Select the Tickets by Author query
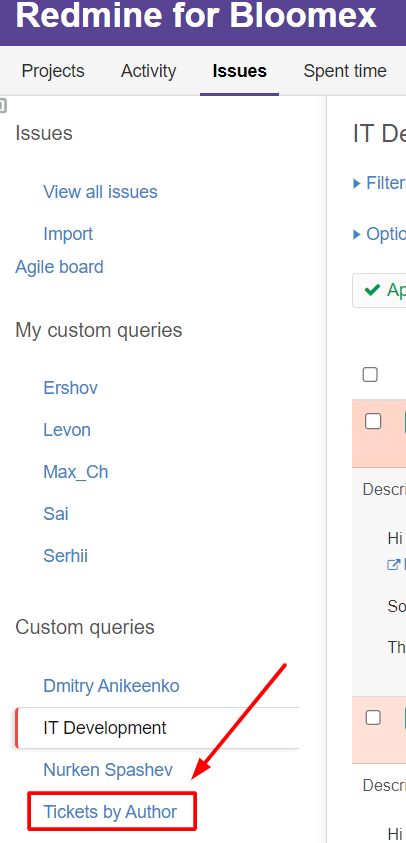The width and height of the screenshot is (406, 843). coord(110,811)
